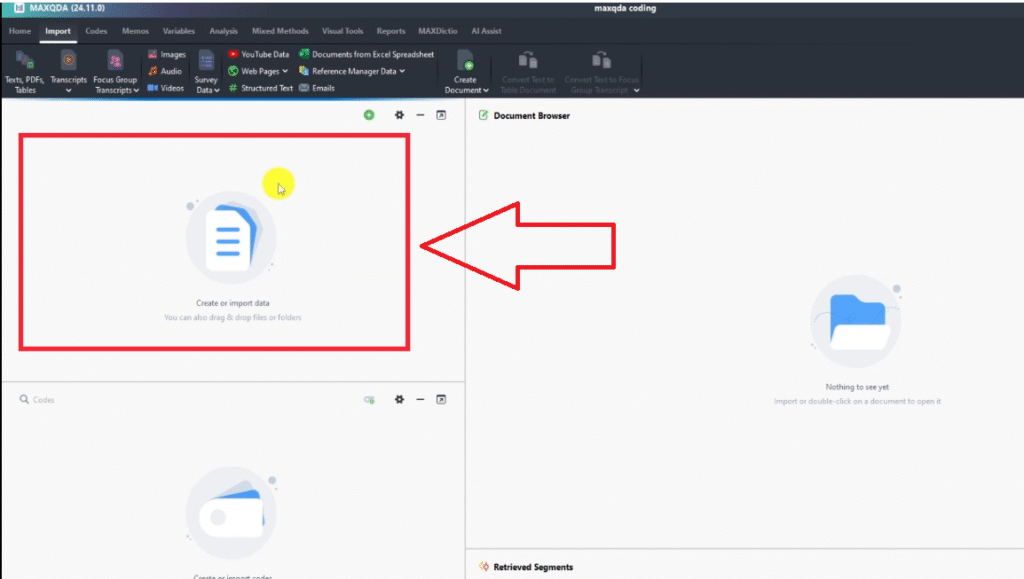The width and height of the screenshot is (1024, 579).
Task: Expand the Transcripts dropdown
Action: [x=69, y=90]
